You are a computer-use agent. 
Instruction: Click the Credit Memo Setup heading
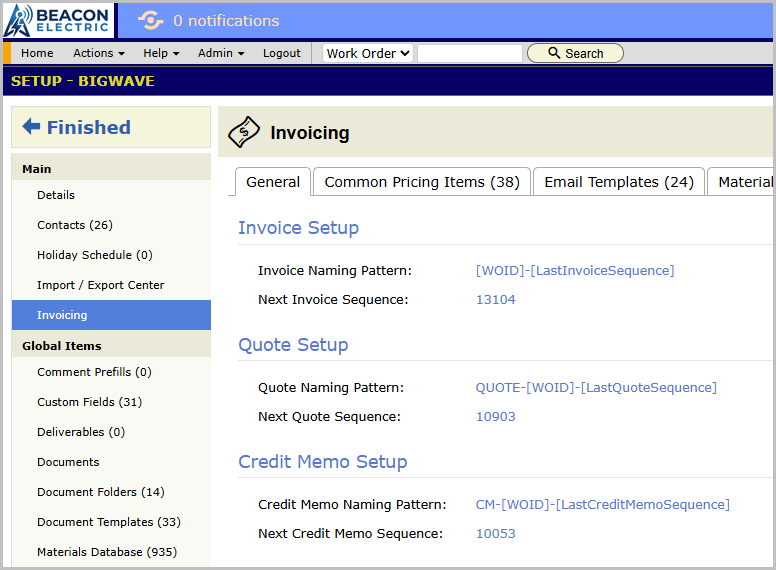pos(323,462)
